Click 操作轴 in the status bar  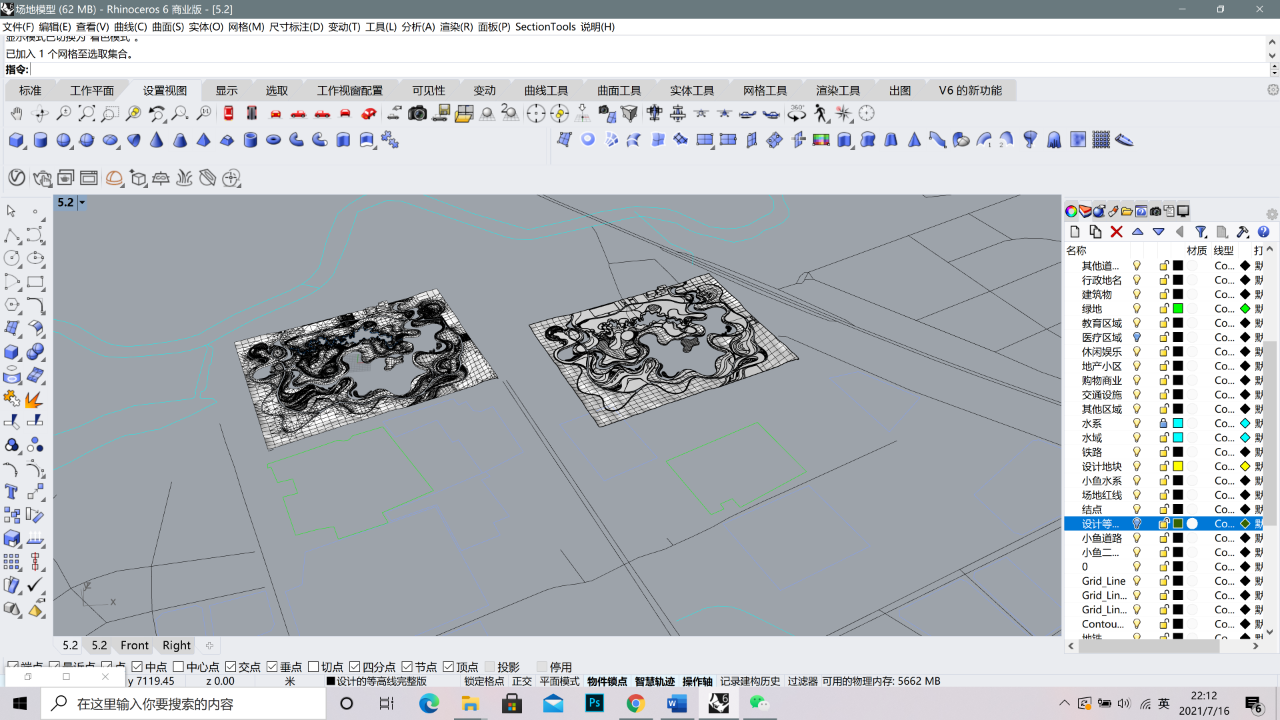tap(698, 681)
